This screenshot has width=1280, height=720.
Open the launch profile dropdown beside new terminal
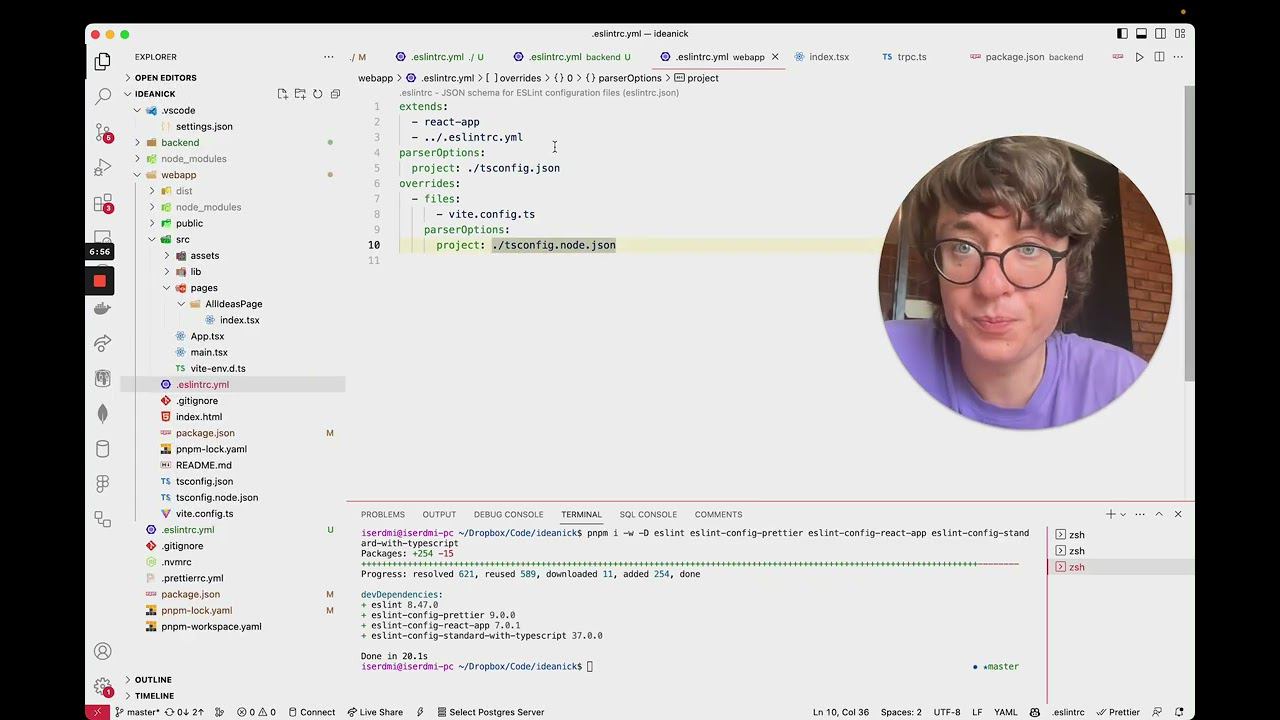pos(1123,514)
